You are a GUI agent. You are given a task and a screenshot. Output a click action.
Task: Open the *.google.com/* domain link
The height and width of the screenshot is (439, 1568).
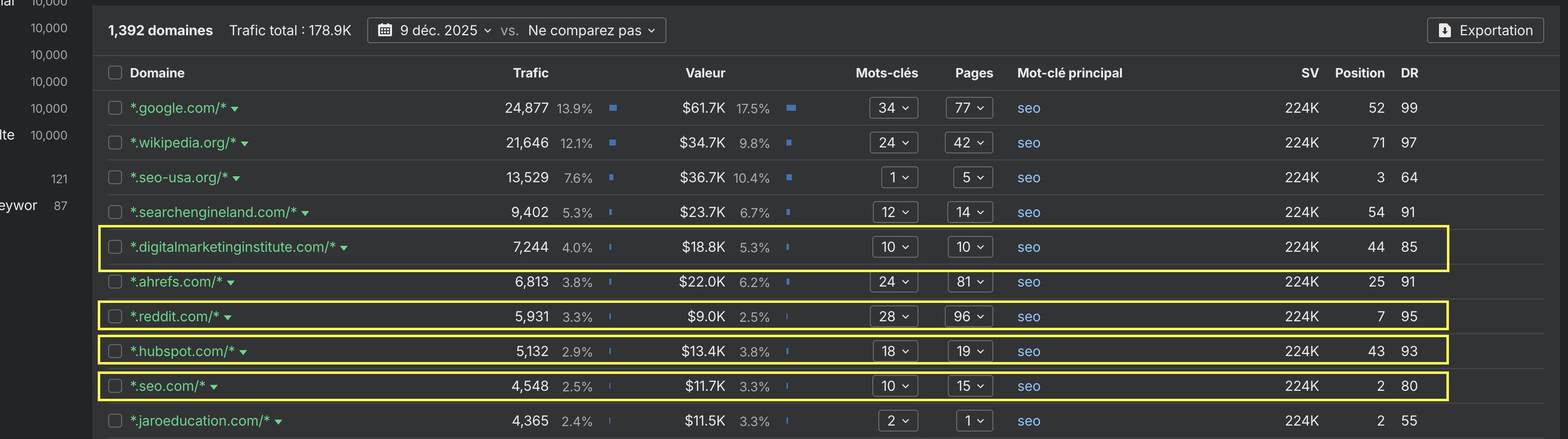pyautogui.click(x=178, y=108)
